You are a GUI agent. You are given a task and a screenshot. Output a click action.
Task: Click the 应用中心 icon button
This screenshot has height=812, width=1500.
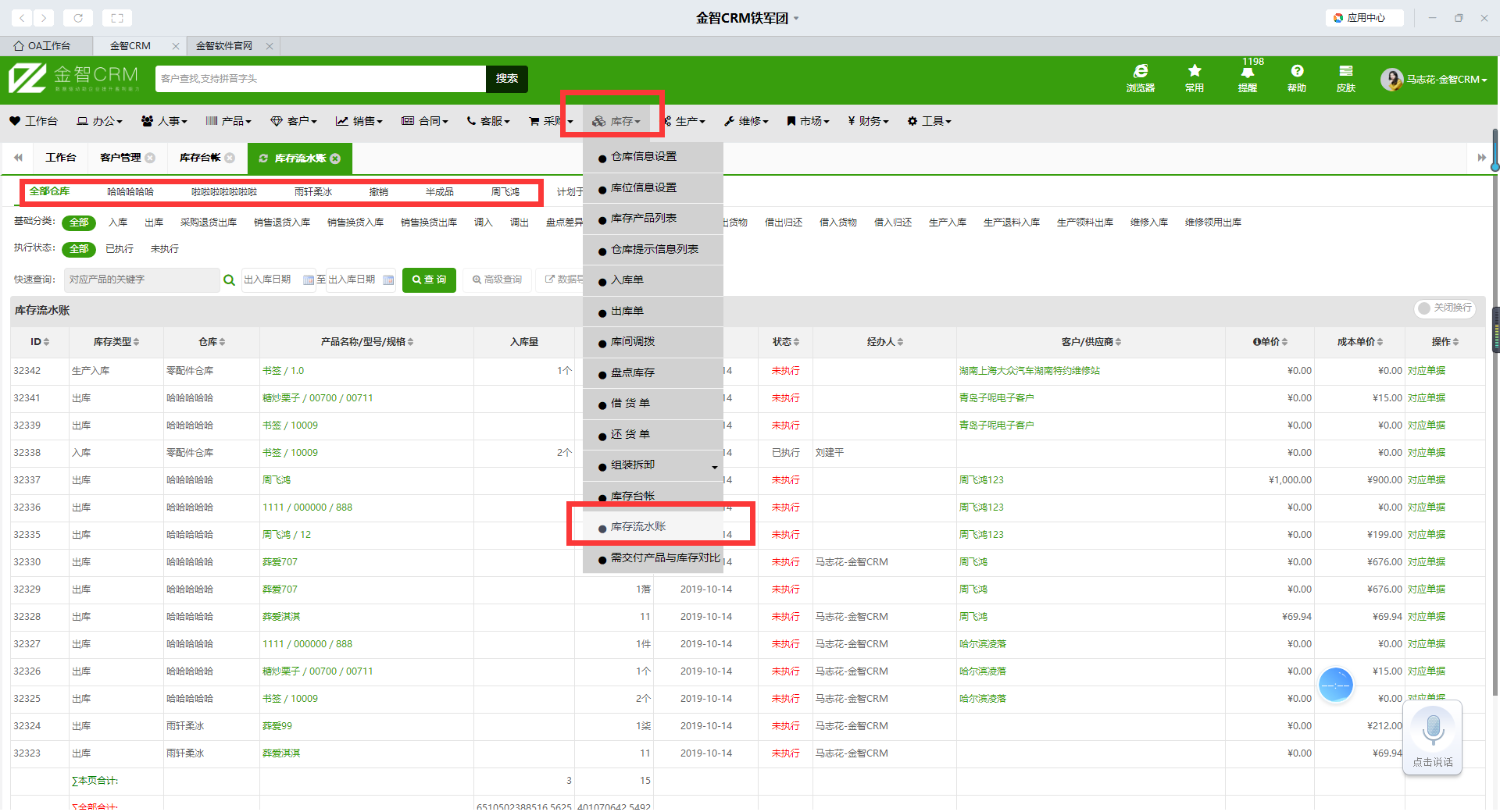coord(1364,17)
